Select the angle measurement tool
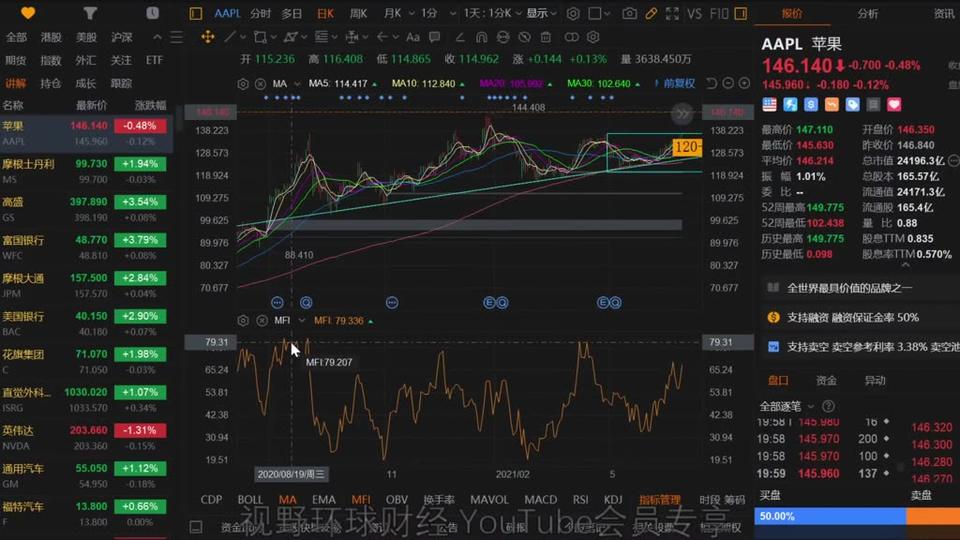 pyautogui.click(x=459, y=37)
